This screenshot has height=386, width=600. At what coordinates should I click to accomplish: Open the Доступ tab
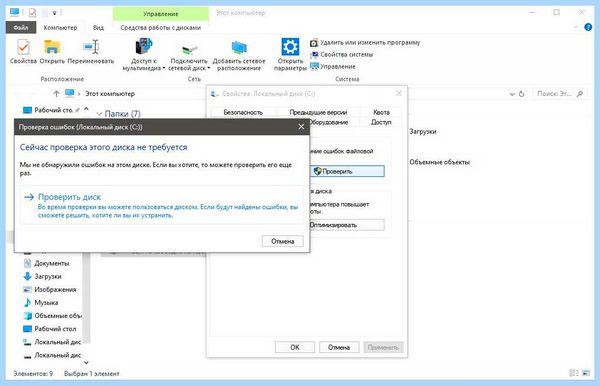tap(381, 122)
